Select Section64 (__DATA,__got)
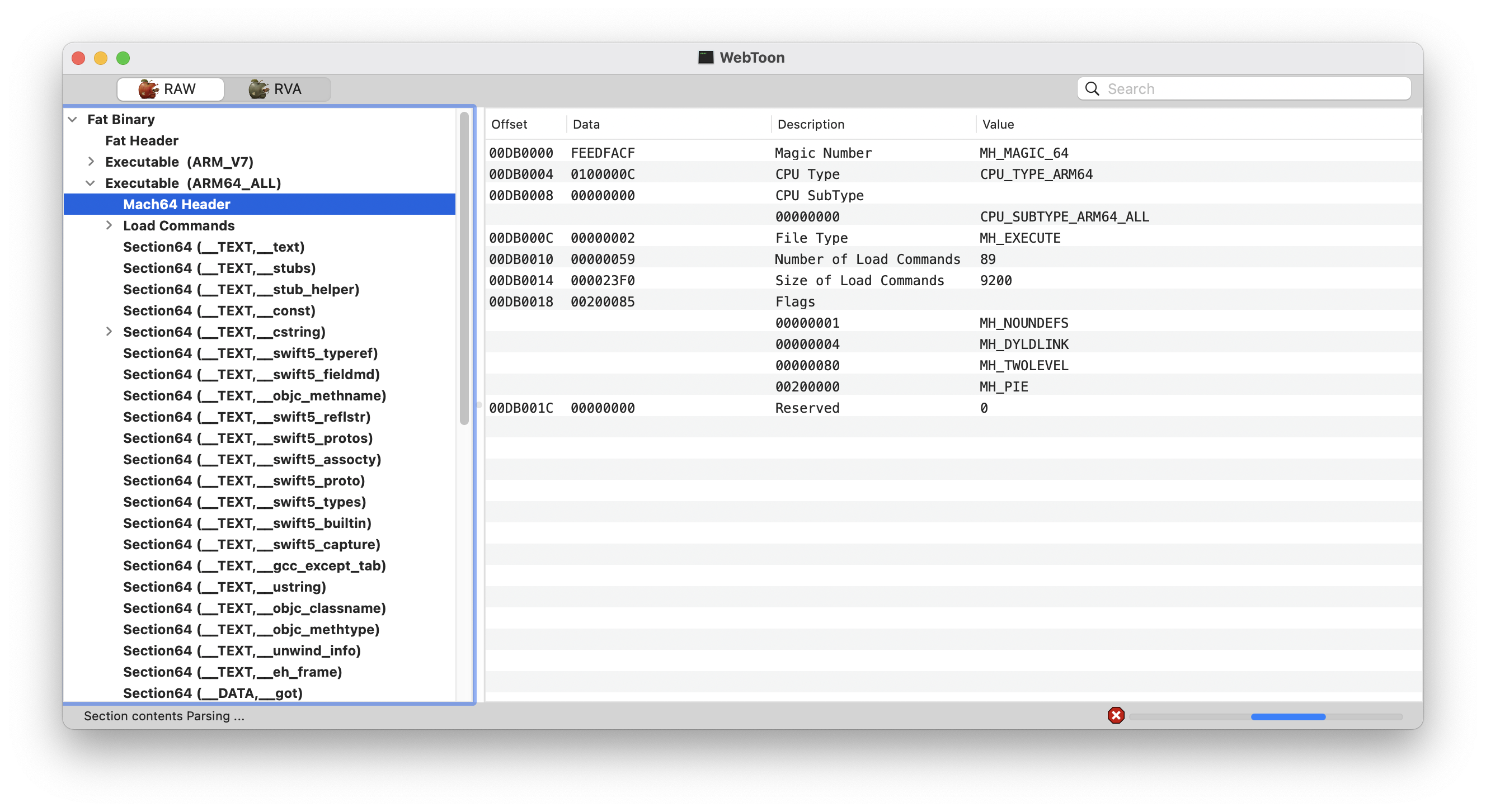 click(213, 693)
